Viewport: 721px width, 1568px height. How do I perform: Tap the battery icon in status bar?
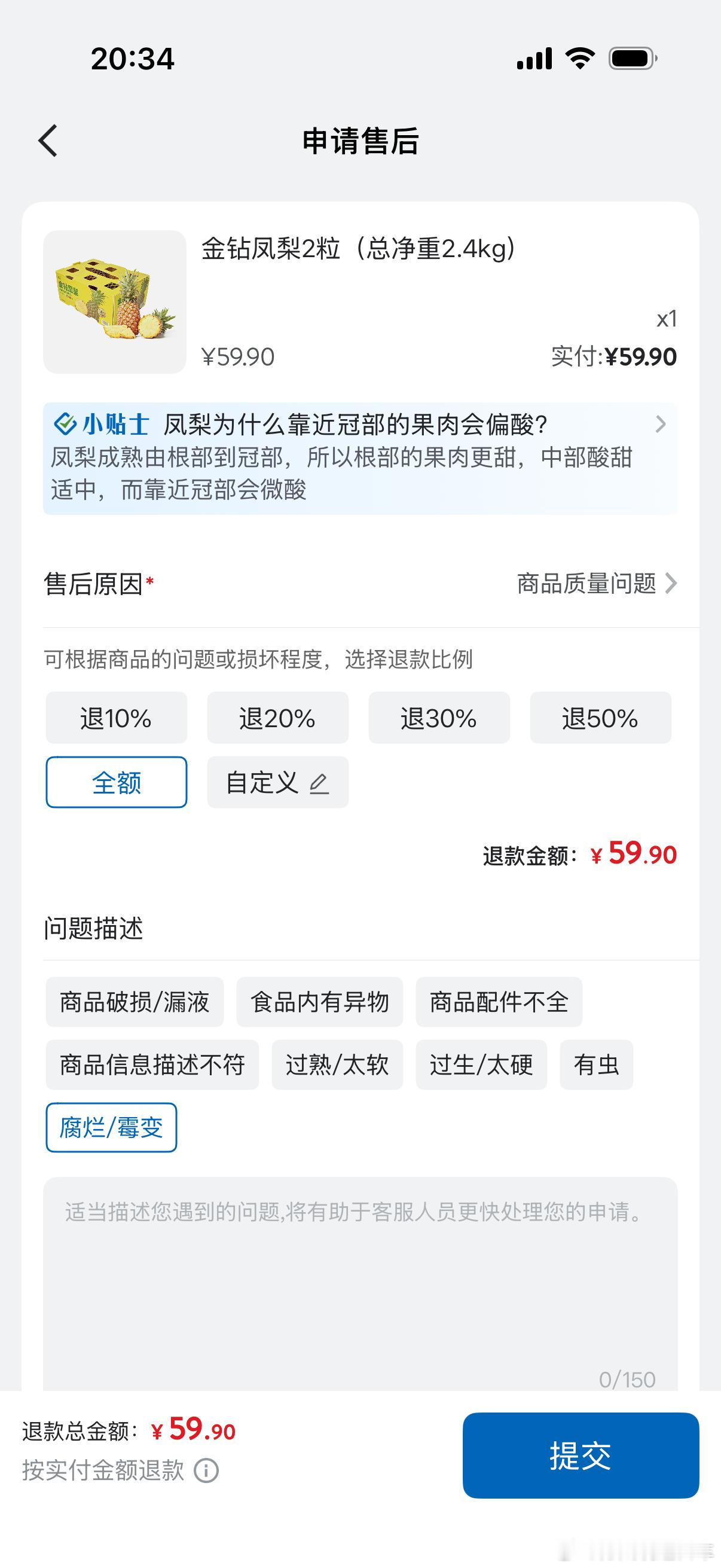coord(633,59)
